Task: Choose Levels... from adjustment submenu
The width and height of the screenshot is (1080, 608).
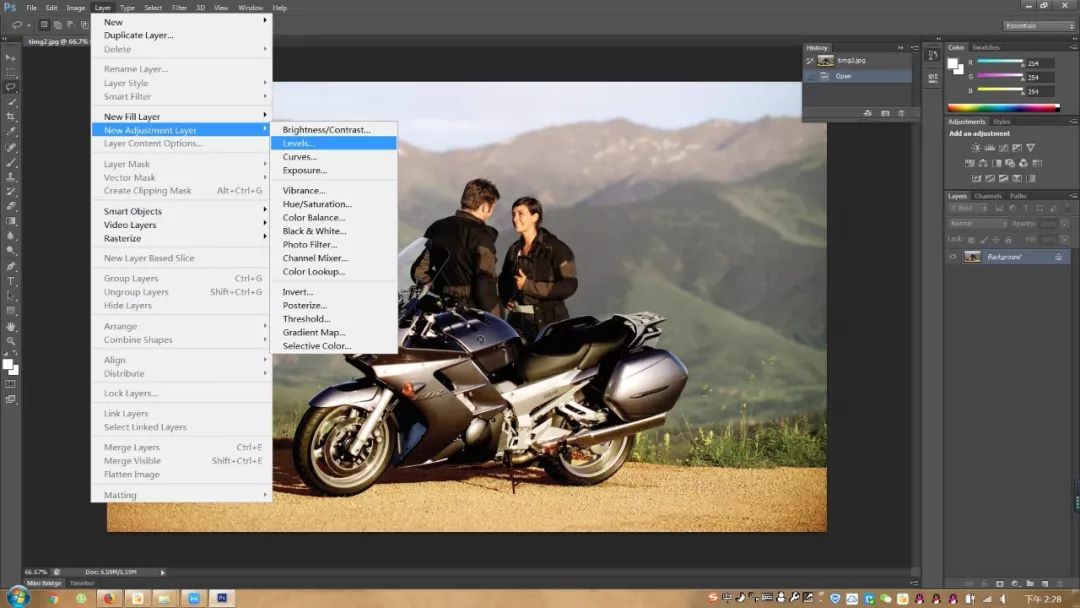Action: pos(299,143)
